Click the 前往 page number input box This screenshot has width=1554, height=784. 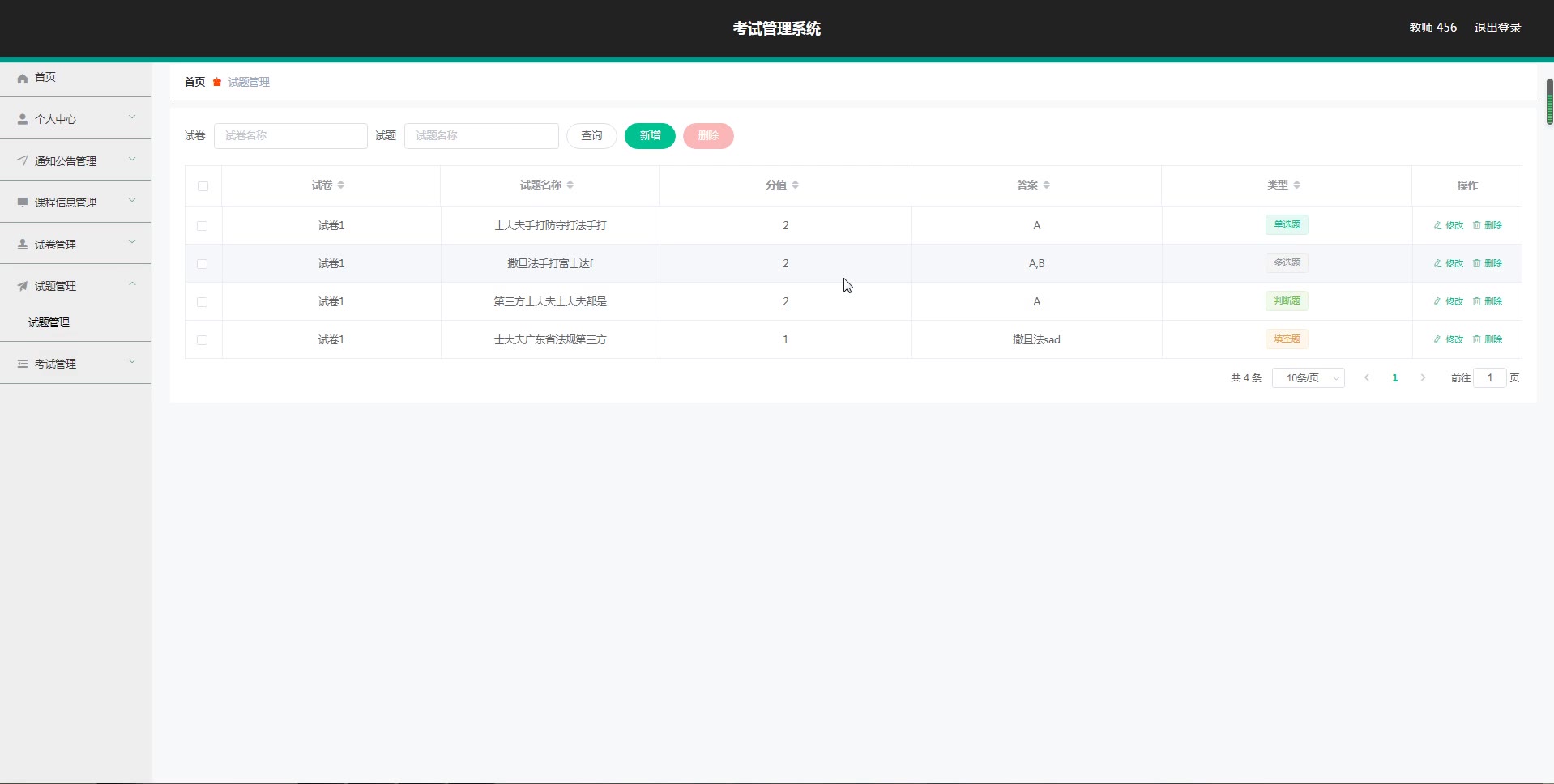click(1489, 378)
